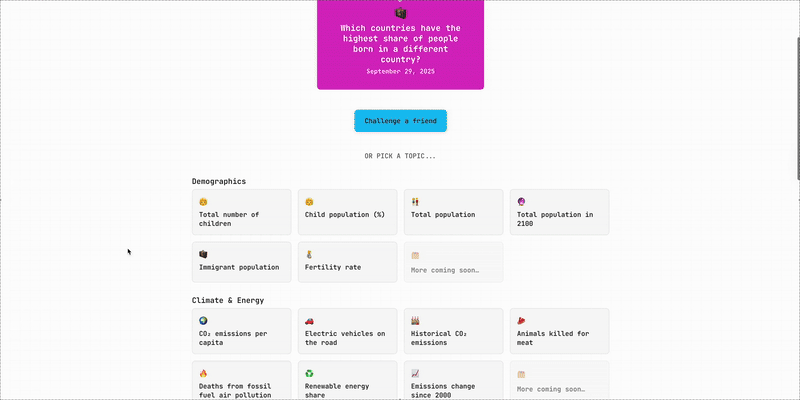This screenshot has width=800, height=400.
Task: Select the Total number of children topic
Action: click(241, 213)
